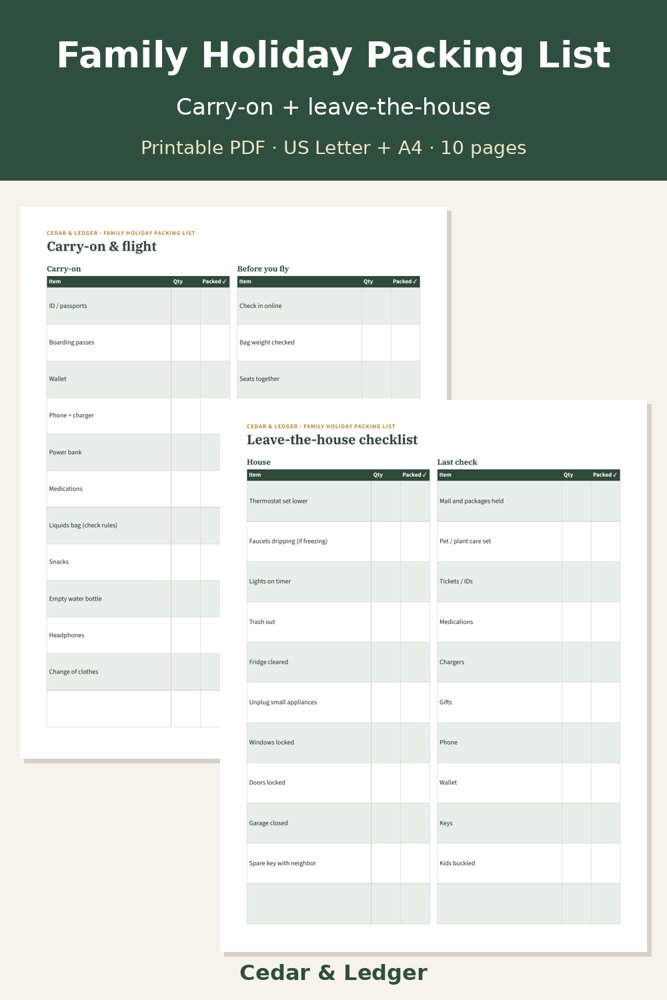Click "Item" header of the Before you fly table
Screen dimensions: 667x1000
pyautogui.click(x=245, y=281)
